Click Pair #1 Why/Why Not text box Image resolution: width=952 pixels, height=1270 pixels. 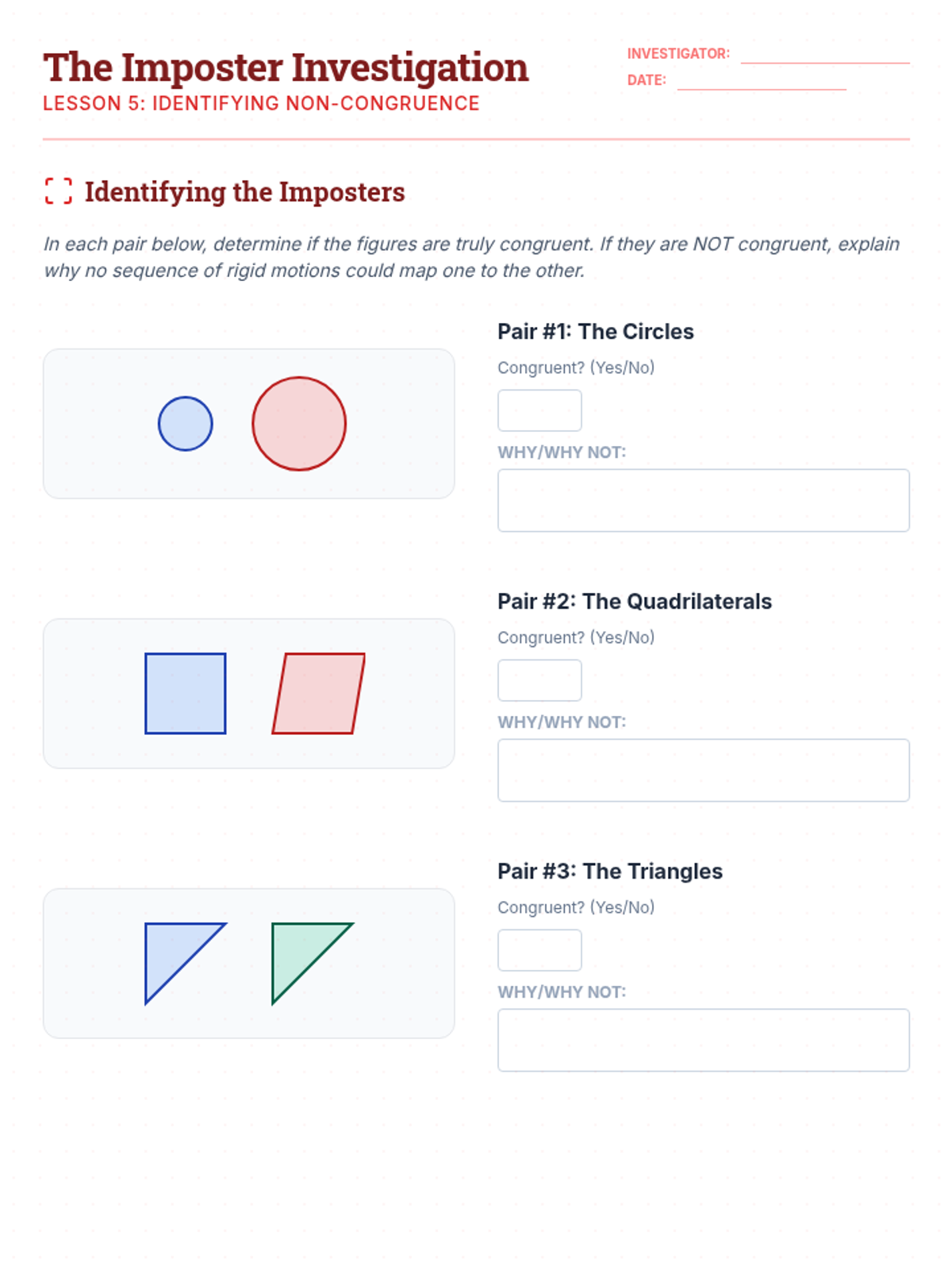703,500
